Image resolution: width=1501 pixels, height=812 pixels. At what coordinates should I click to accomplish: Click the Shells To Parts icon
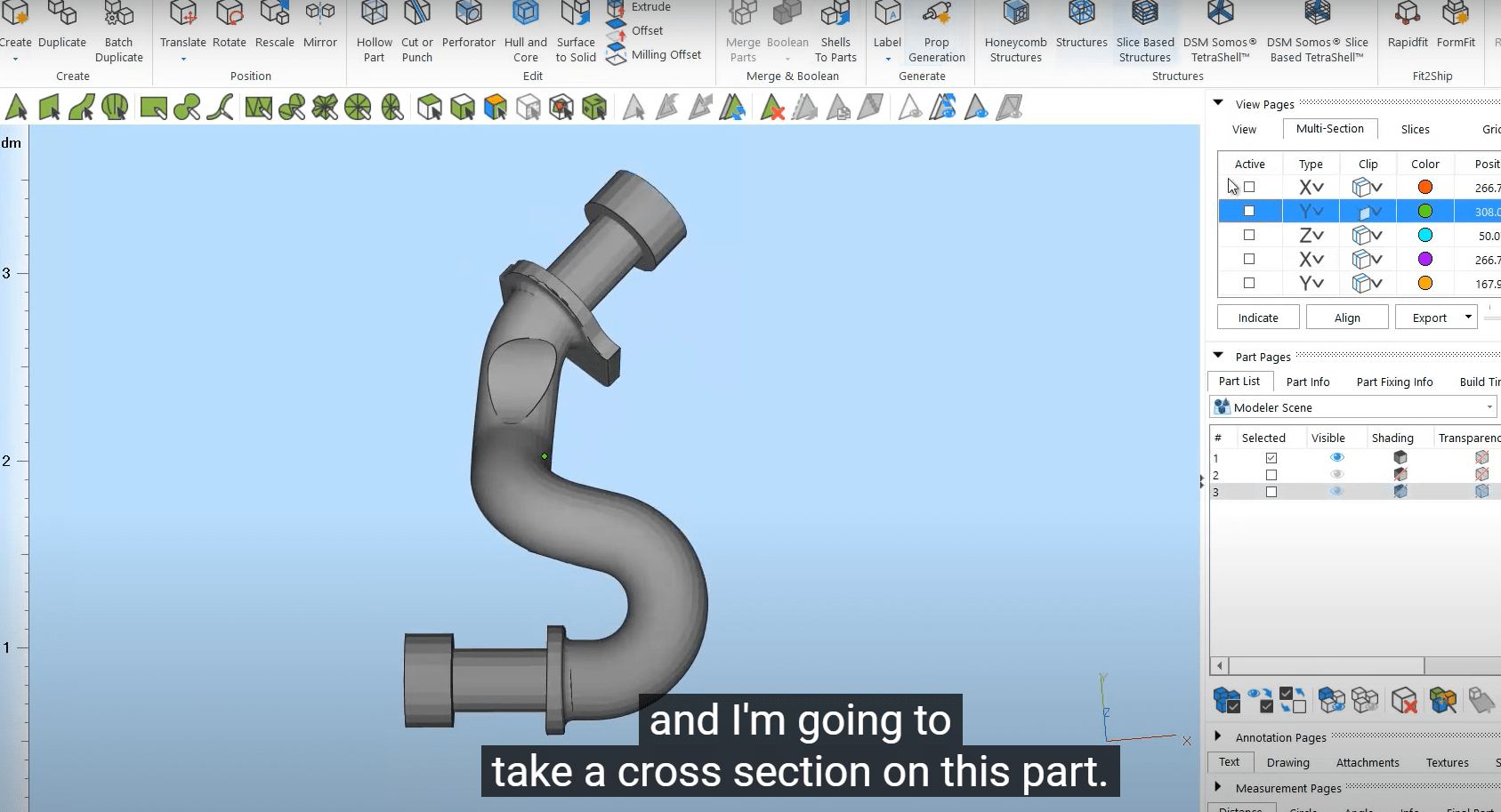point(835,16)
